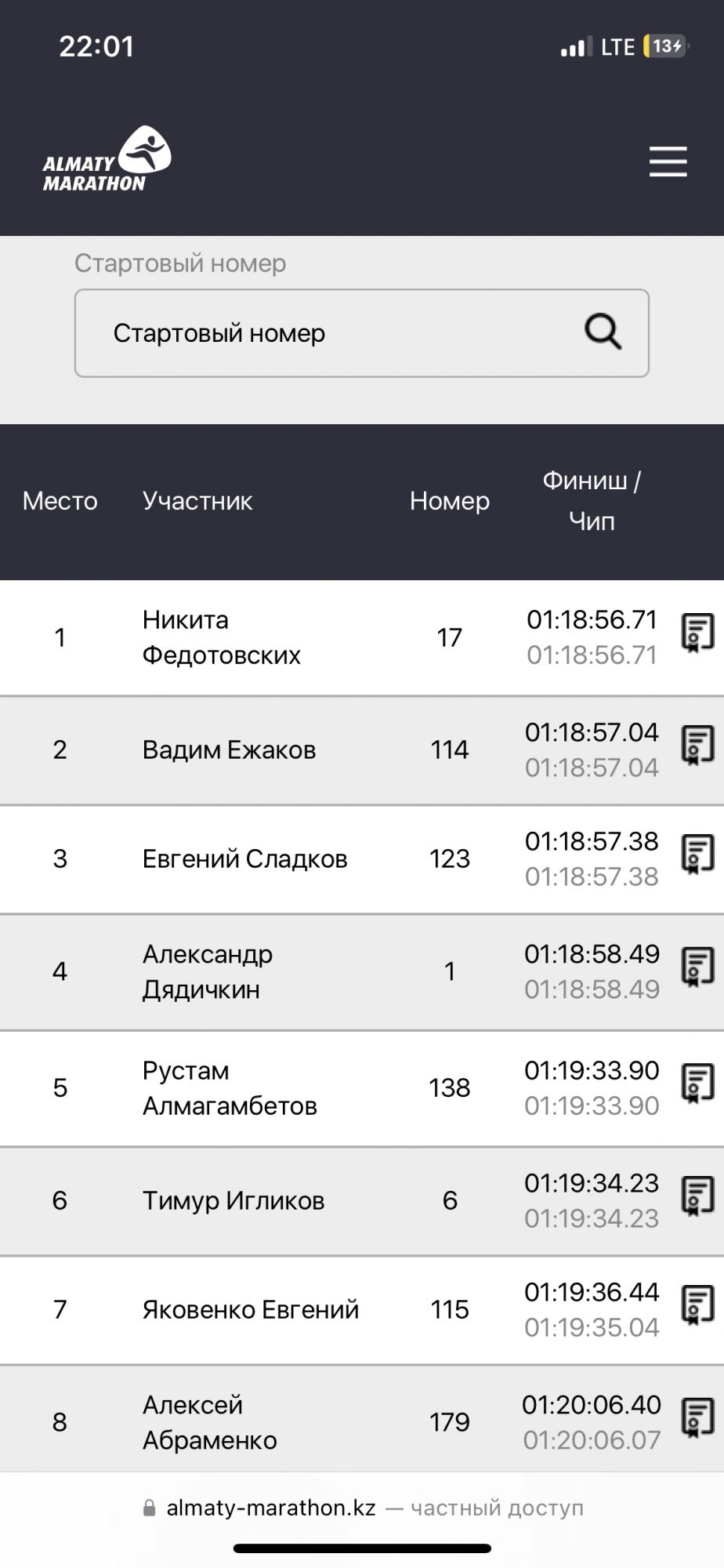Tap the Участник column header
The height and width of the screenshot is (1568, 724).
click(x=197, y=501)
